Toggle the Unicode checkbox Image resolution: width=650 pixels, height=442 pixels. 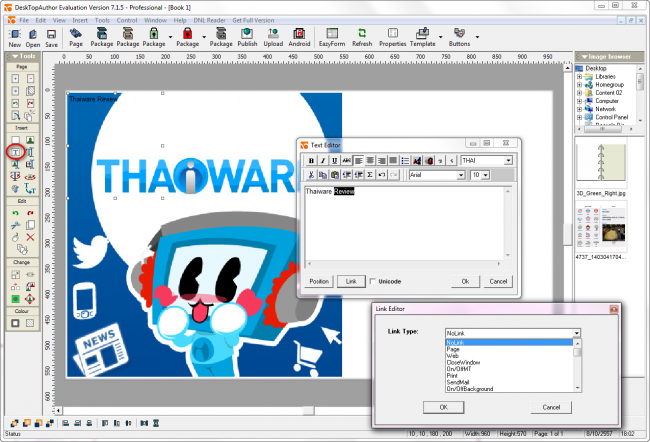[x=372, y=281]
